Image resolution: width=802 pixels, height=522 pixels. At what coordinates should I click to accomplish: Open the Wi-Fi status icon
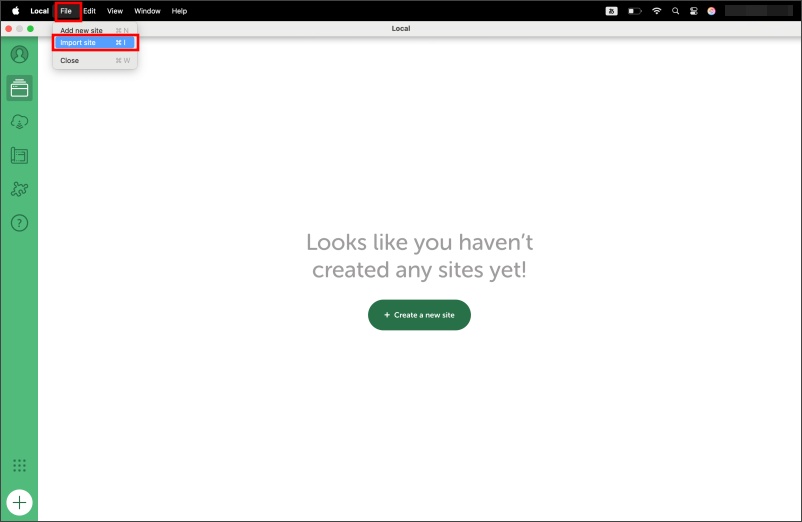pos(657,11)
